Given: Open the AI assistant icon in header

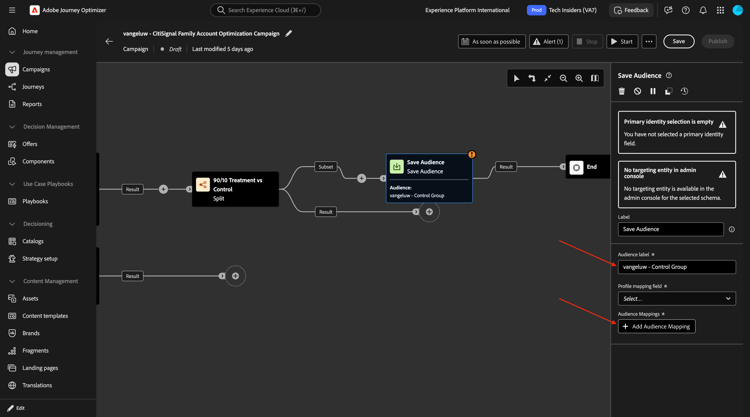Looking at the screenshot, I should click(668, 10).
